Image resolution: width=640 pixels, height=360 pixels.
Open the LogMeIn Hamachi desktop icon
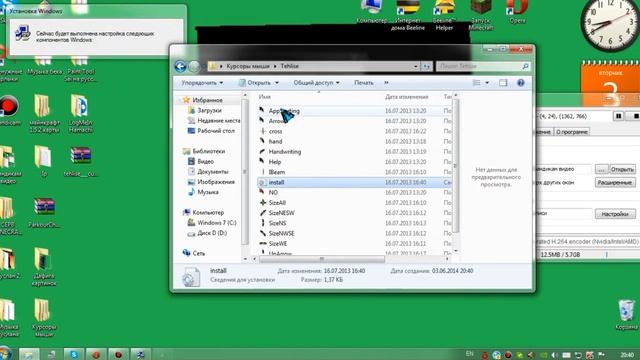(80, 113)
